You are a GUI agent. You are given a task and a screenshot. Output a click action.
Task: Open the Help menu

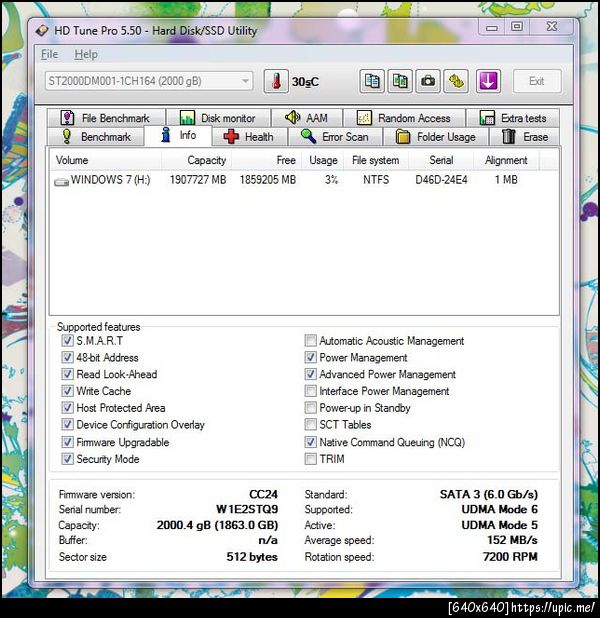(x=86, y=54)
